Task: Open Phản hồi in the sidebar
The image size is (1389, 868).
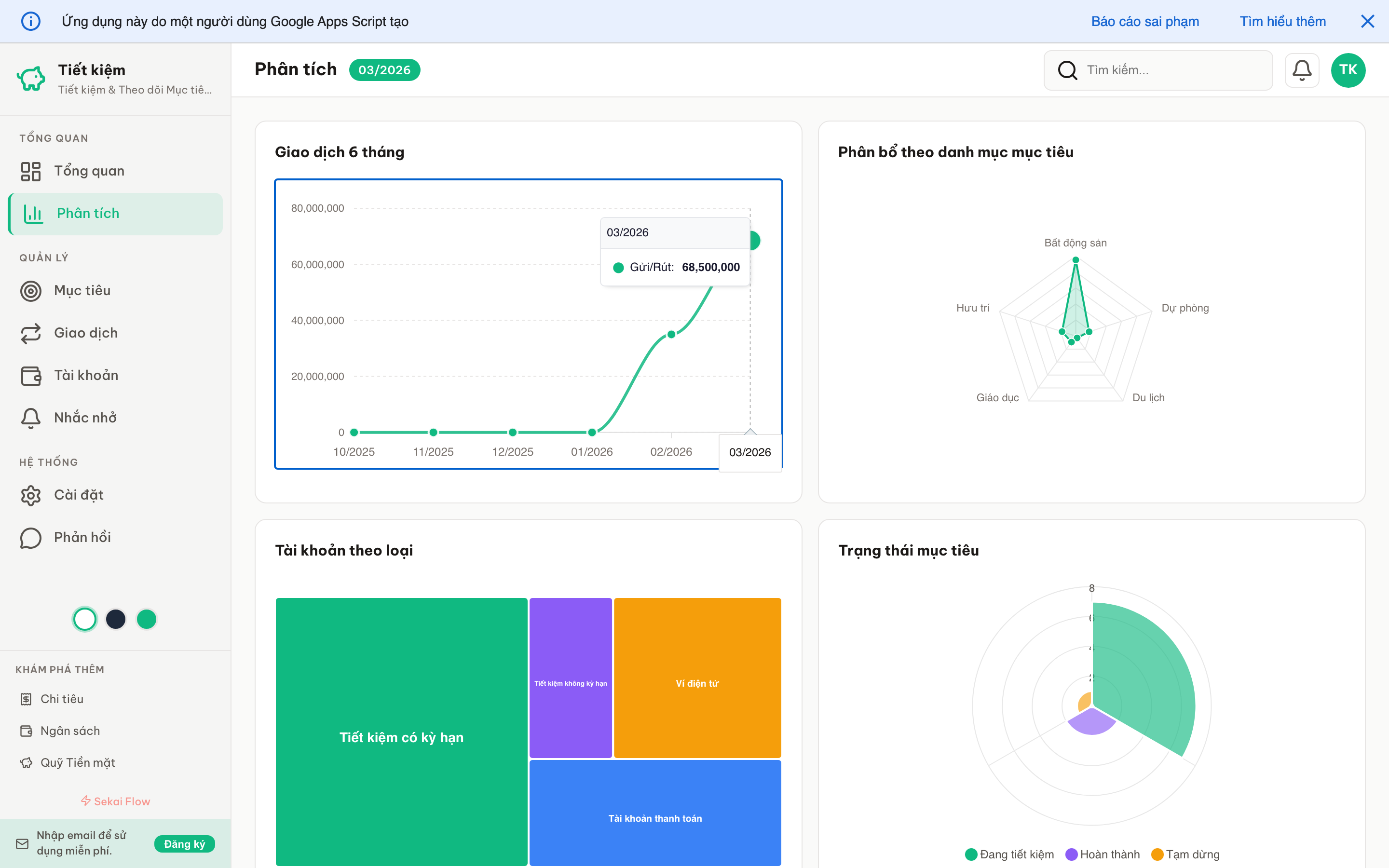Action: pos(82,537)
